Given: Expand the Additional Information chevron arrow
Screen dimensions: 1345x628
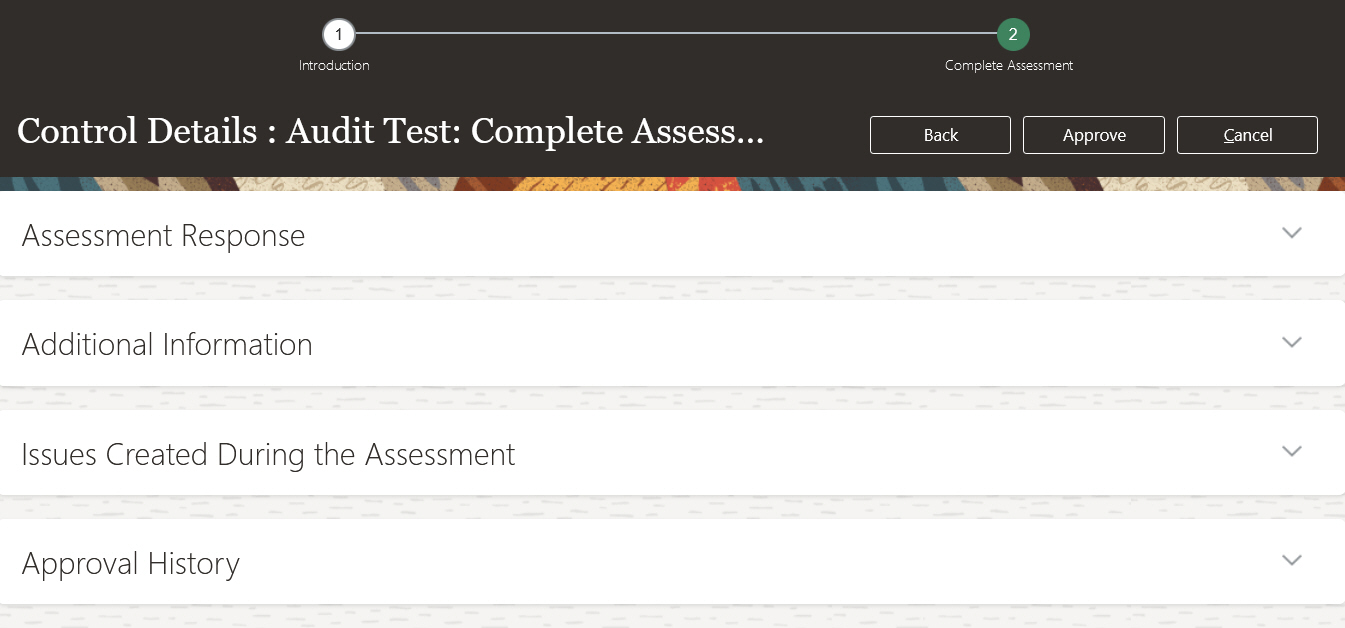Looking at the screenshot, I should pyautogui.click(x=1291, y=342).
